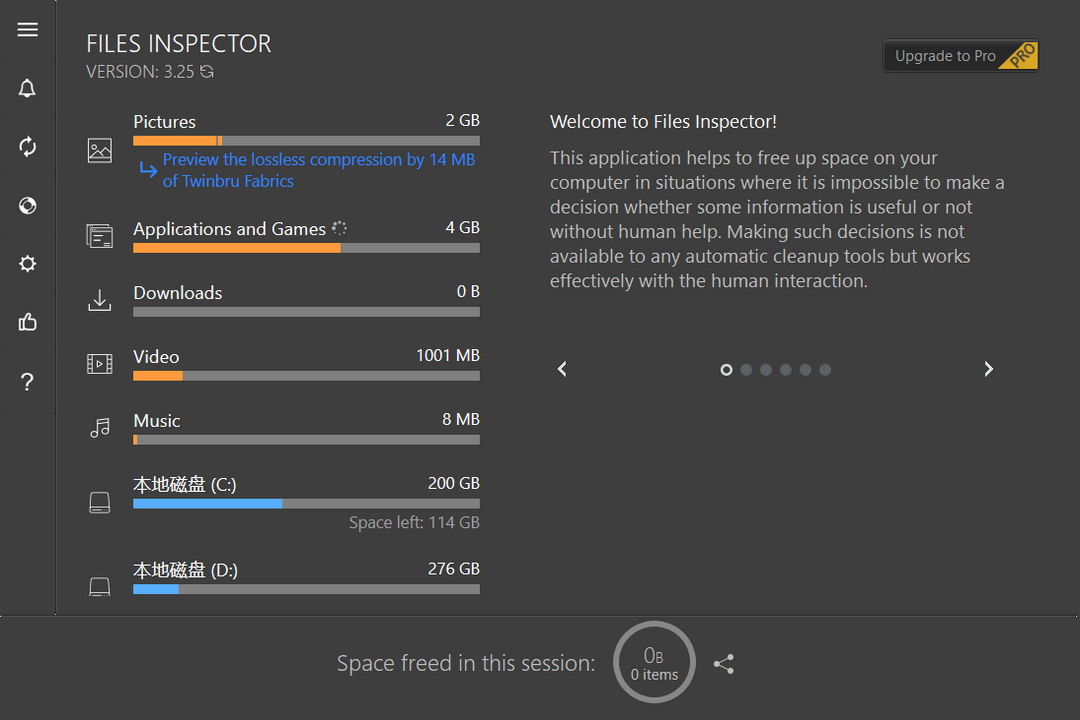Click the thumbs-up feedback icon

[x=28, y=322]
